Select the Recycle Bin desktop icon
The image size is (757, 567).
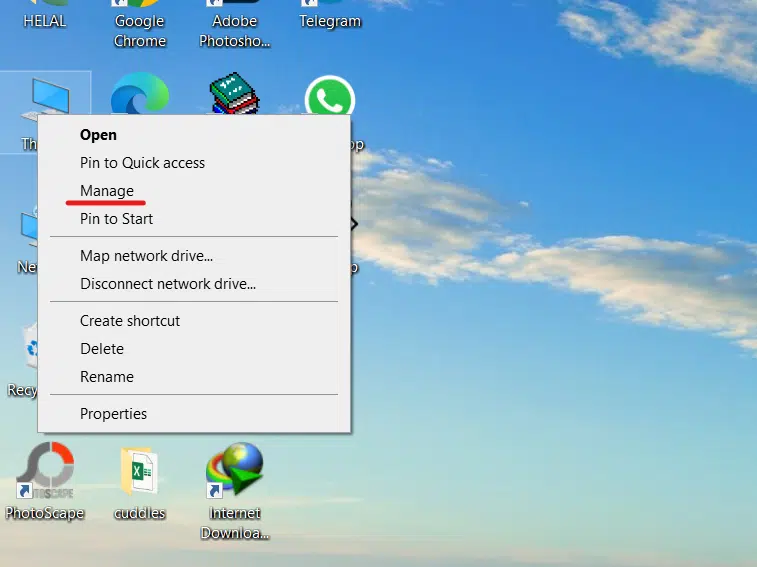[x=30, y=346]
